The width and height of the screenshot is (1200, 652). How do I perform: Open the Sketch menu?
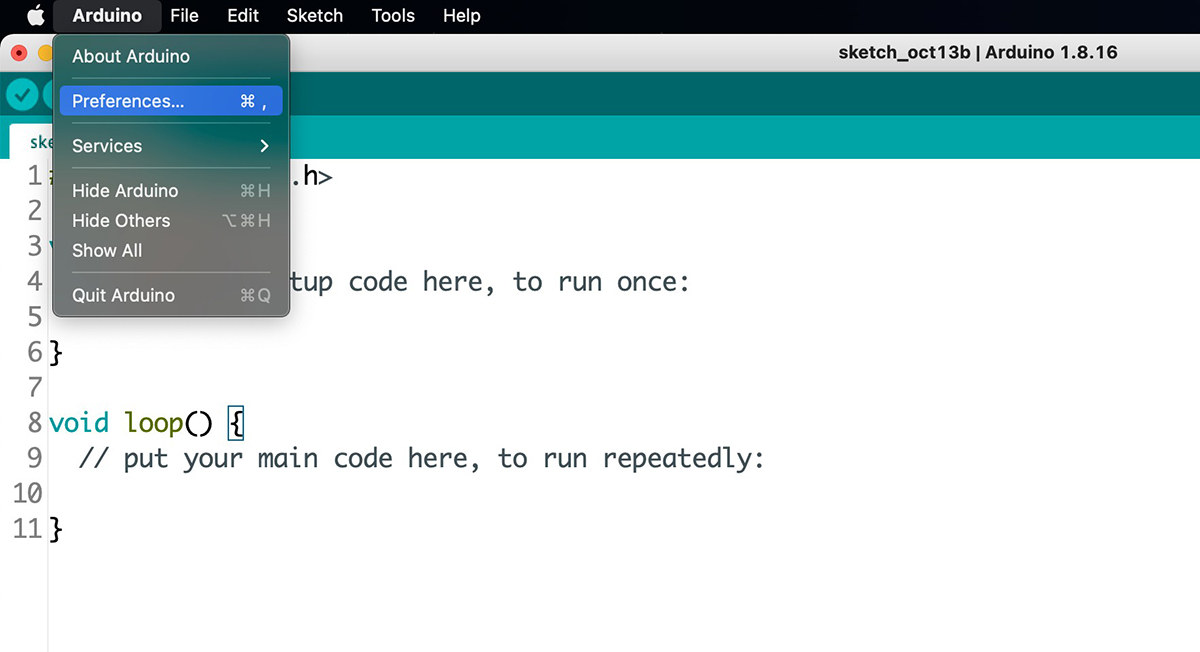click(315, 15)
